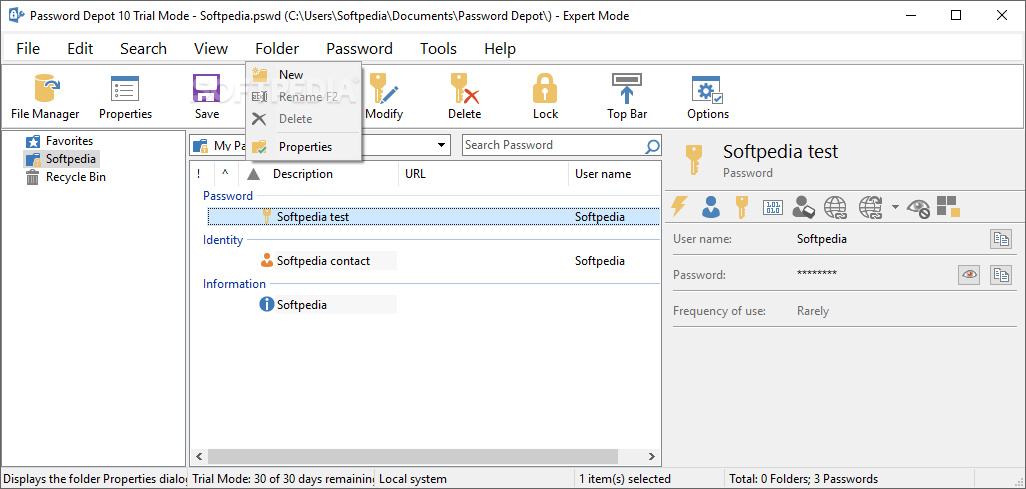Click the exclamation mark column header

[x=199, y=173]
